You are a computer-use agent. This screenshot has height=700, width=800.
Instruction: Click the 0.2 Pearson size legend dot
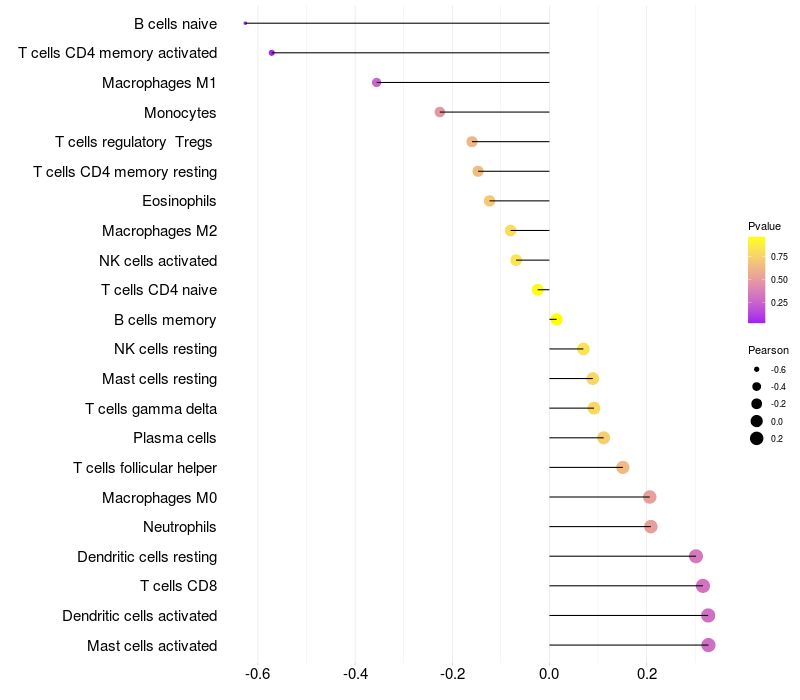point(757,438)
